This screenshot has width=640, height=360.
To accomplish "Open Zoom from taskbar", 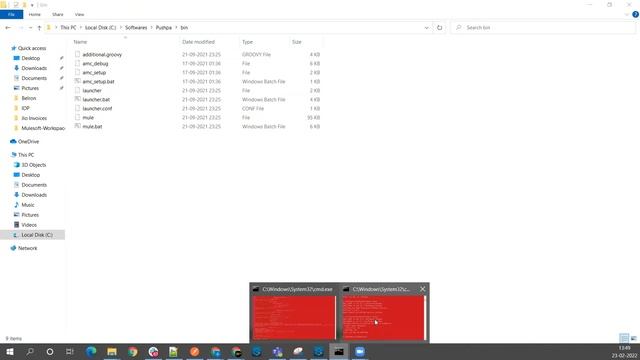I will [x=360, y=351].
